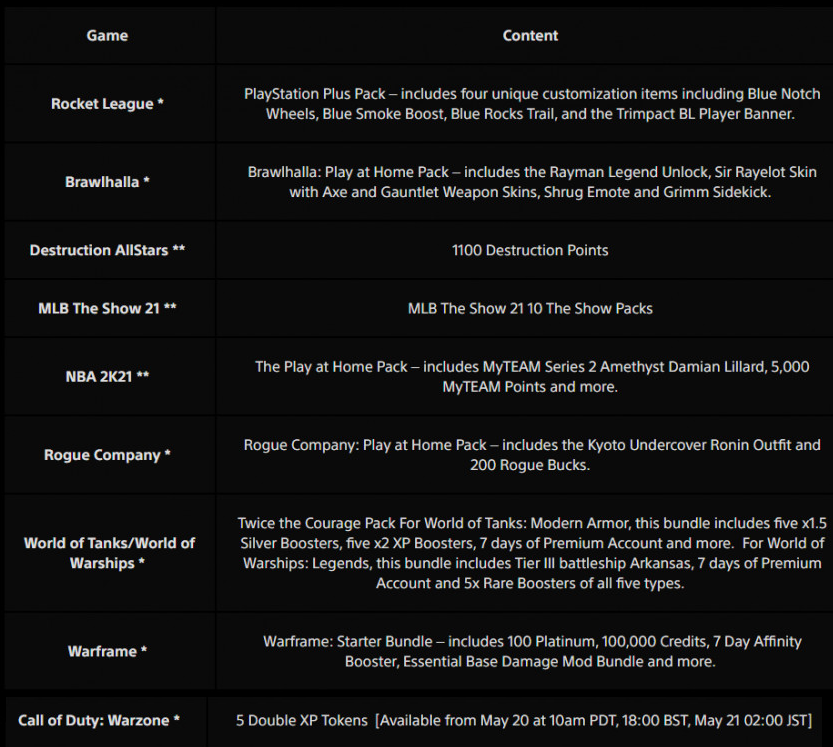Select the NBA 2K21 game cell
Screen dimensions: 833x747
tap(107, 377)
